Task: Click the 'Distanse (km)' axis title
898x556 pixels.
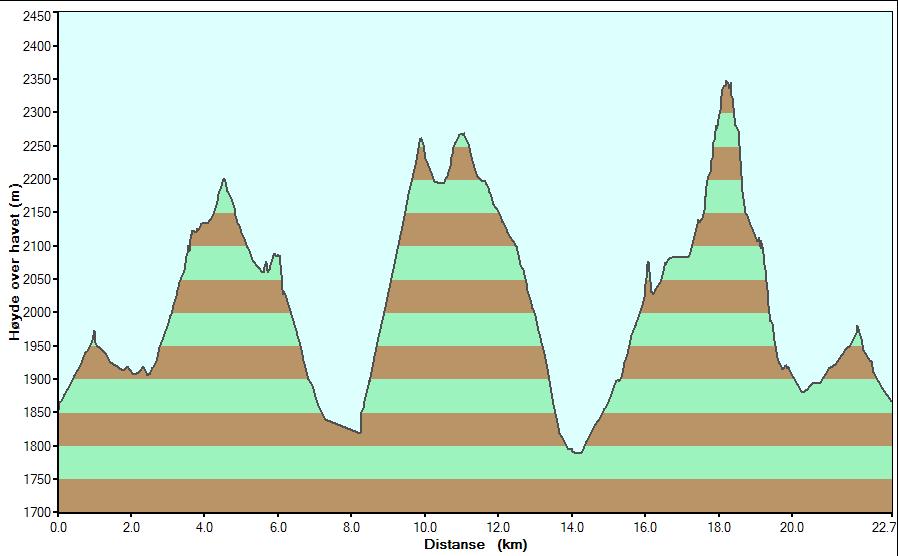Action: 474,545
